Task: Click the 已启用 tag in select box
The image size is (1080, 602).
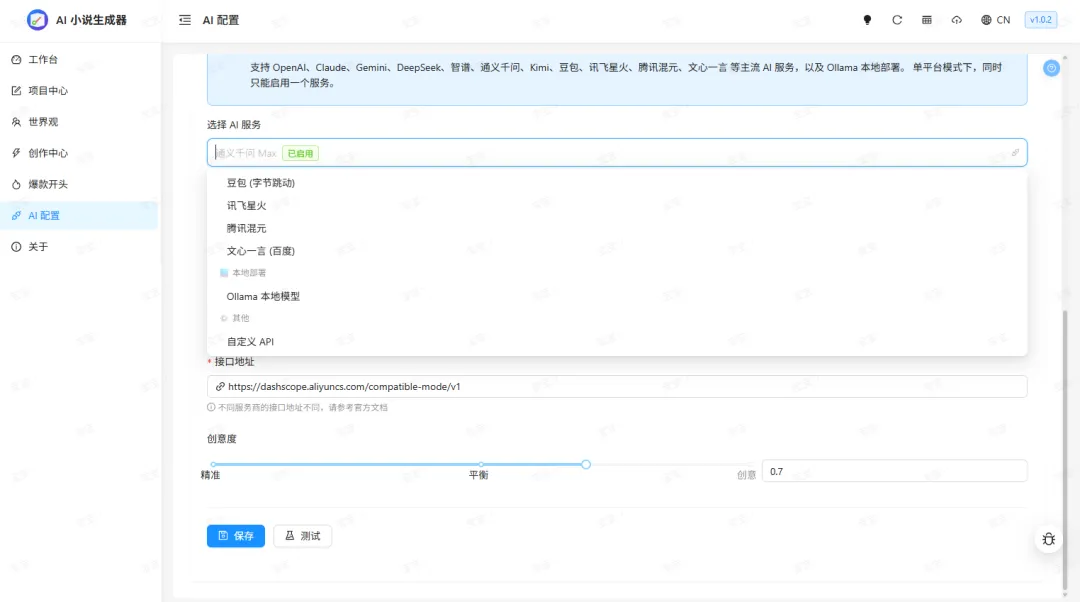Action: point(300,153)
